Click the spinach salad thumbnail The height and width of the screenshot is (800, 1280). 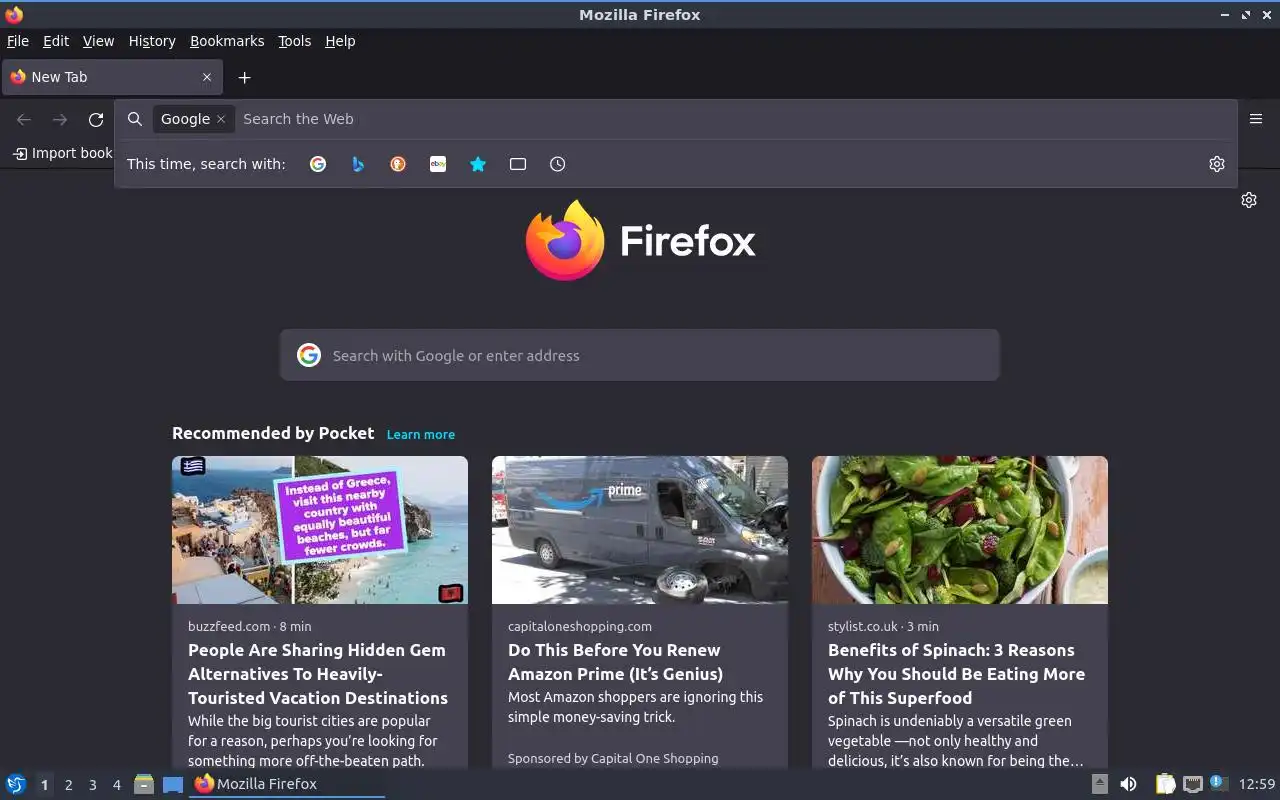[x=960, y=530]
